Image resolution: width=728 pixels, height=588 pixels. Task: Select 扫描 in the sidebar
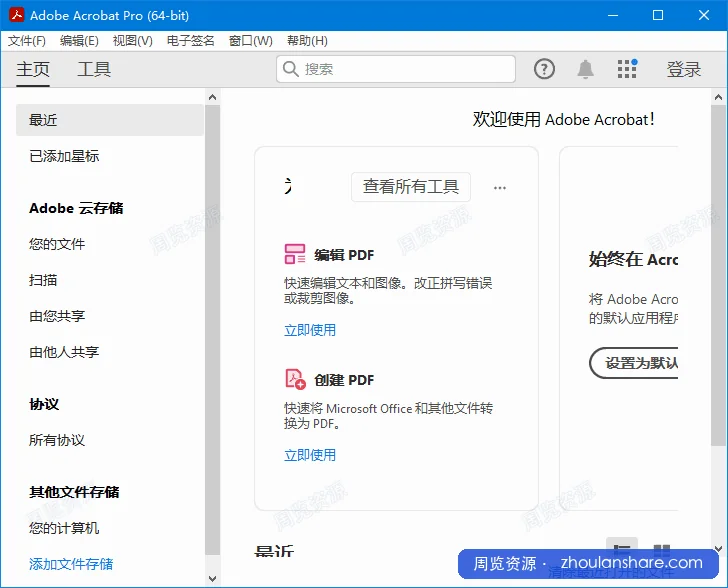coord(43,281)
